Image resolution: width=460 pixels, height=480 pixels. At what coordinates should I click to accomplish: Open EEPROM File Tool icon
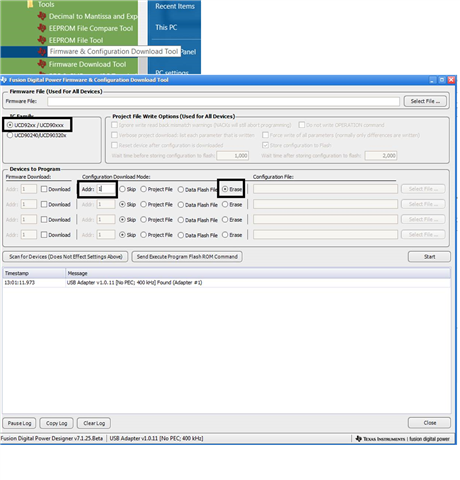point(42,40)
